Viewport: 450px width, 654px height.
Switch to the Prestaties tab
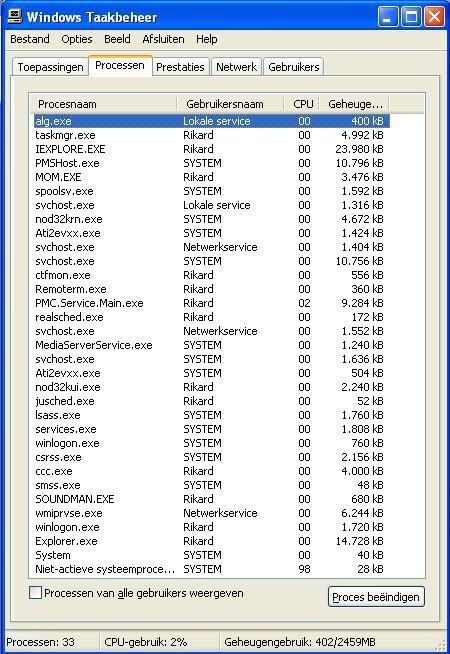[180, 67]
